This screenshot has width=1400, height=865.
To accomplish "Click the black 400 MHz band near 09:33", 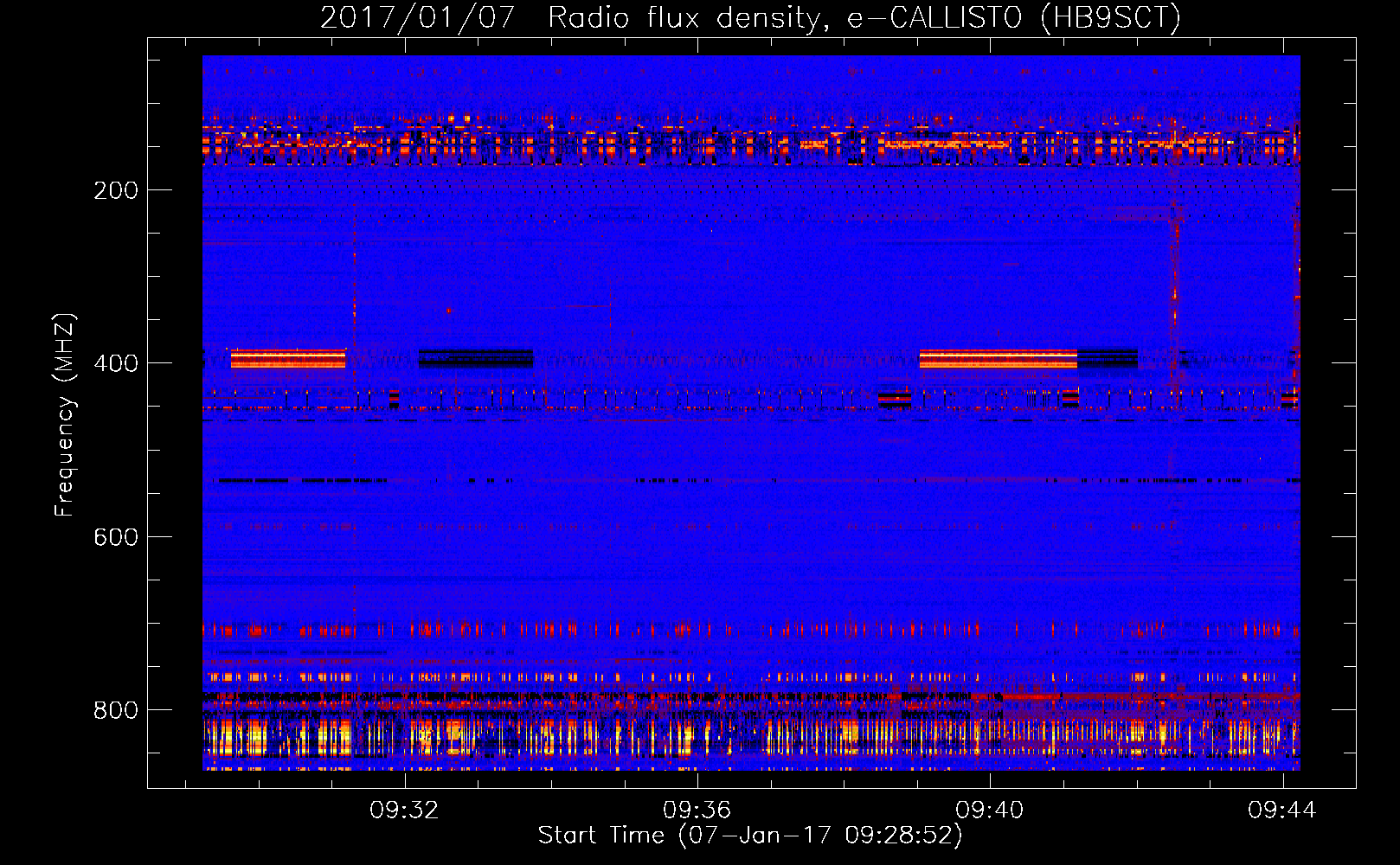I will click(x=475, y=358).
